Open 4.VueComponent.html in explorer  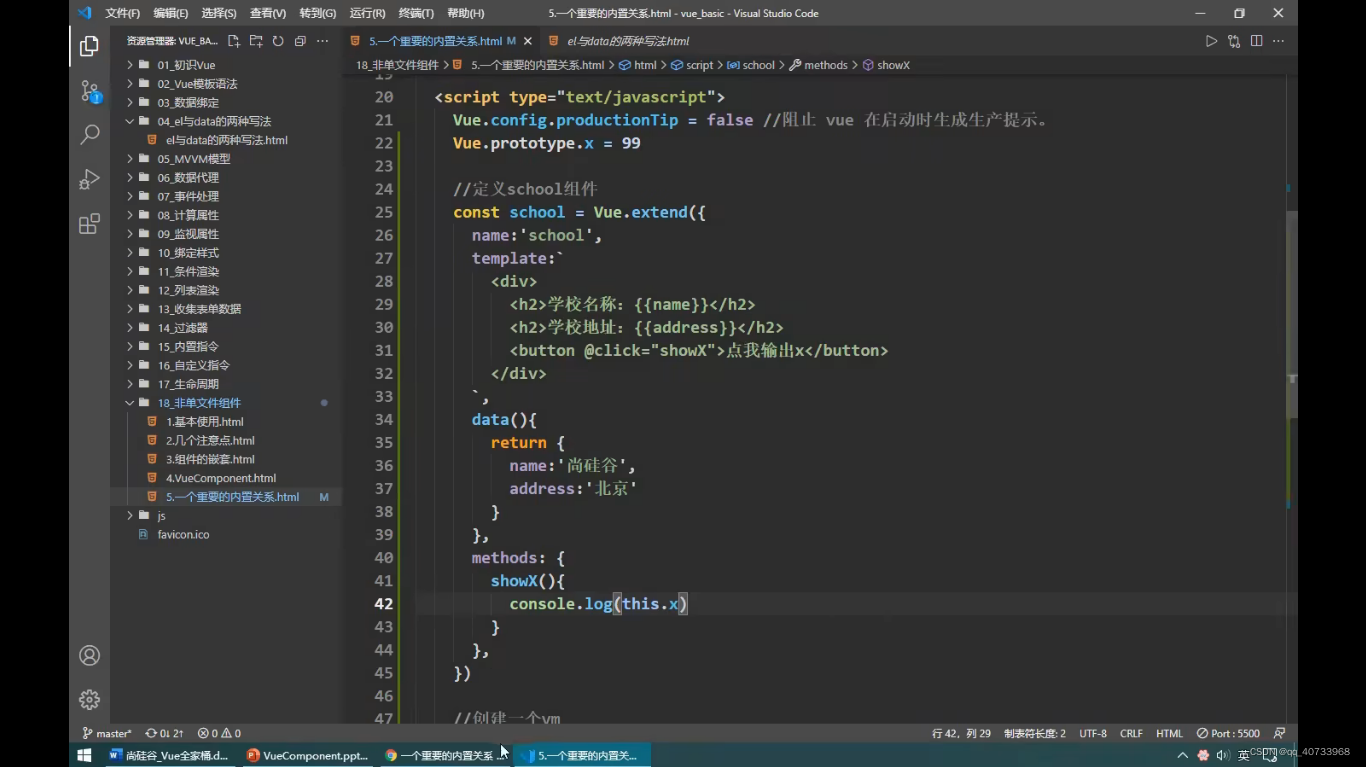point(221,478)
